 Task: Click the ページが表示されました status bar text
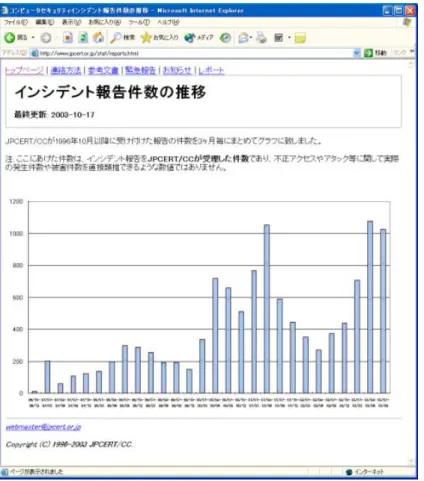click(x=36, y=472)
